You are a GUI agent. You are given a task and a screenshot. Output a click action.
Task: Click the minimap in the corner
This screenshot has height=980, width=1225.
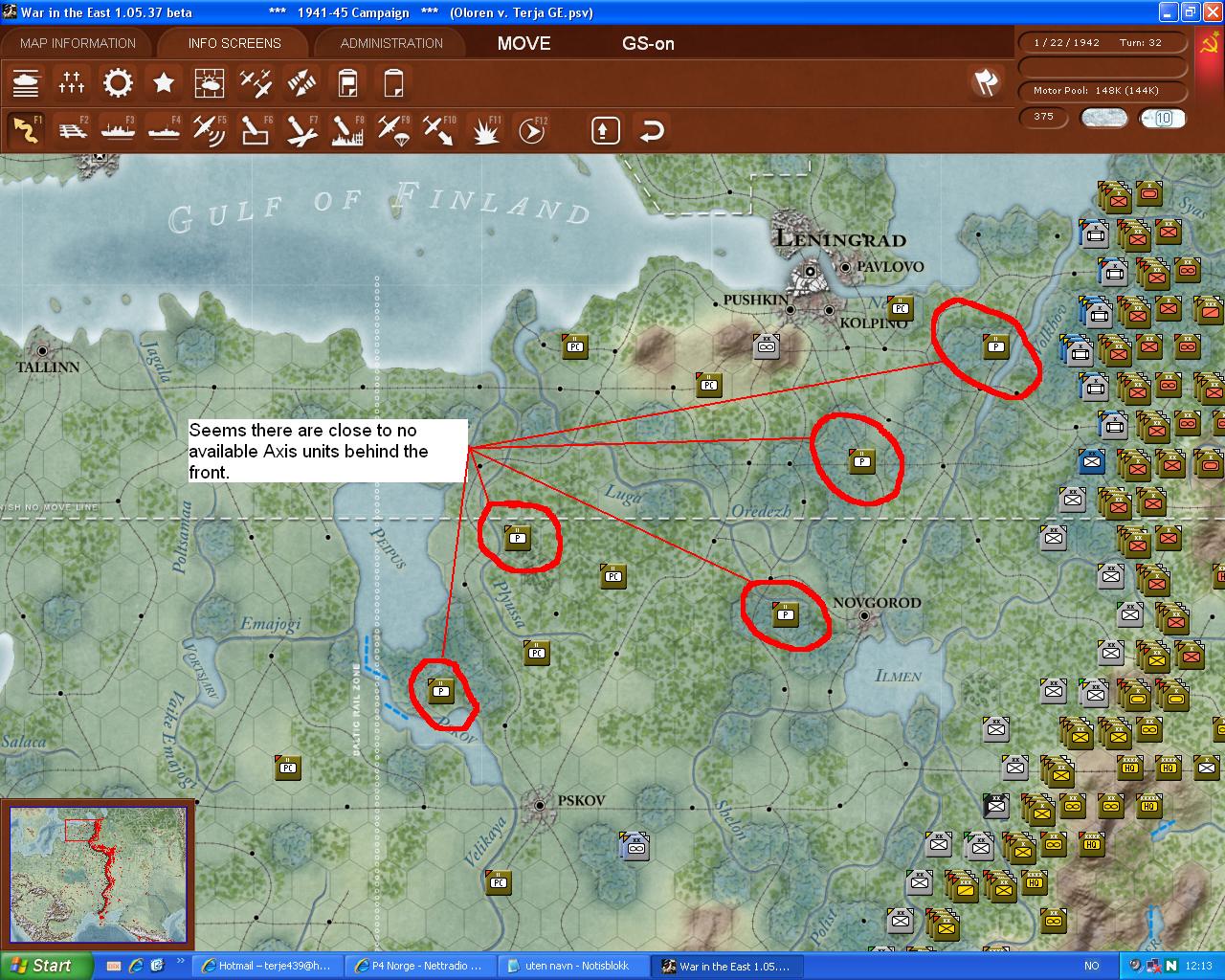pyautogui.click(x=98, y=875)
